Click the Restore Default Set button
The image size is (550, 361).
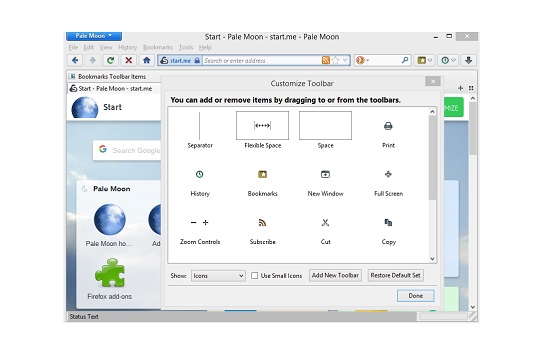pos(395,275)
